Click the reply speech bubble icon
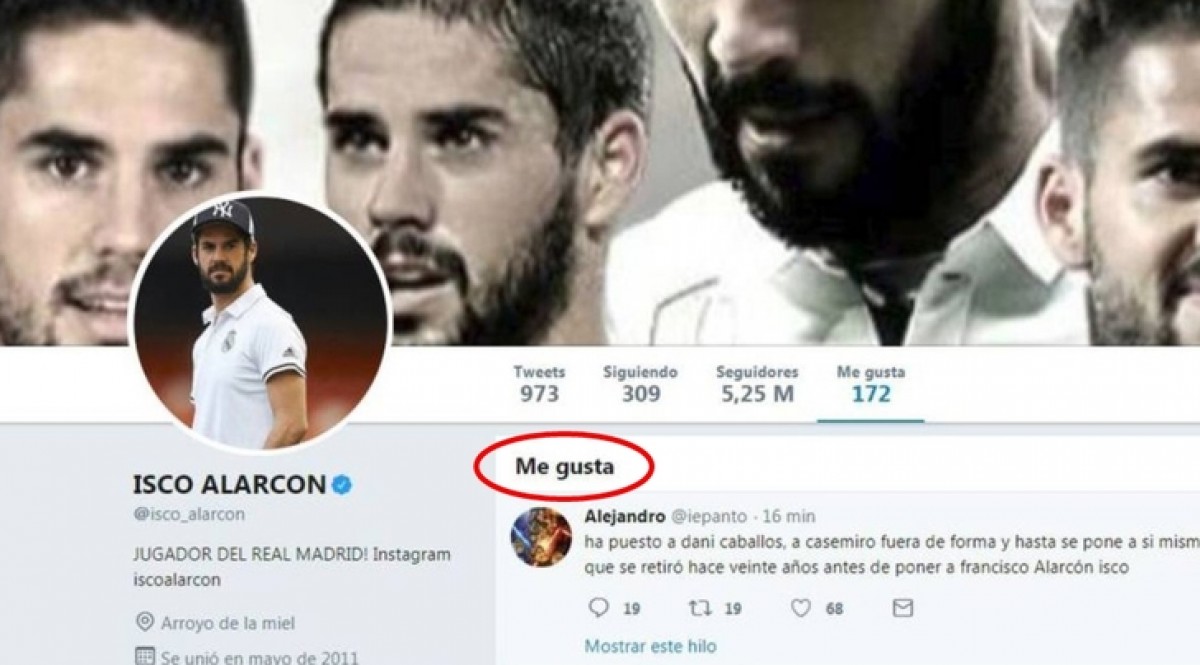The height and width of the screenshot is (665, 1200). (599, 607)
